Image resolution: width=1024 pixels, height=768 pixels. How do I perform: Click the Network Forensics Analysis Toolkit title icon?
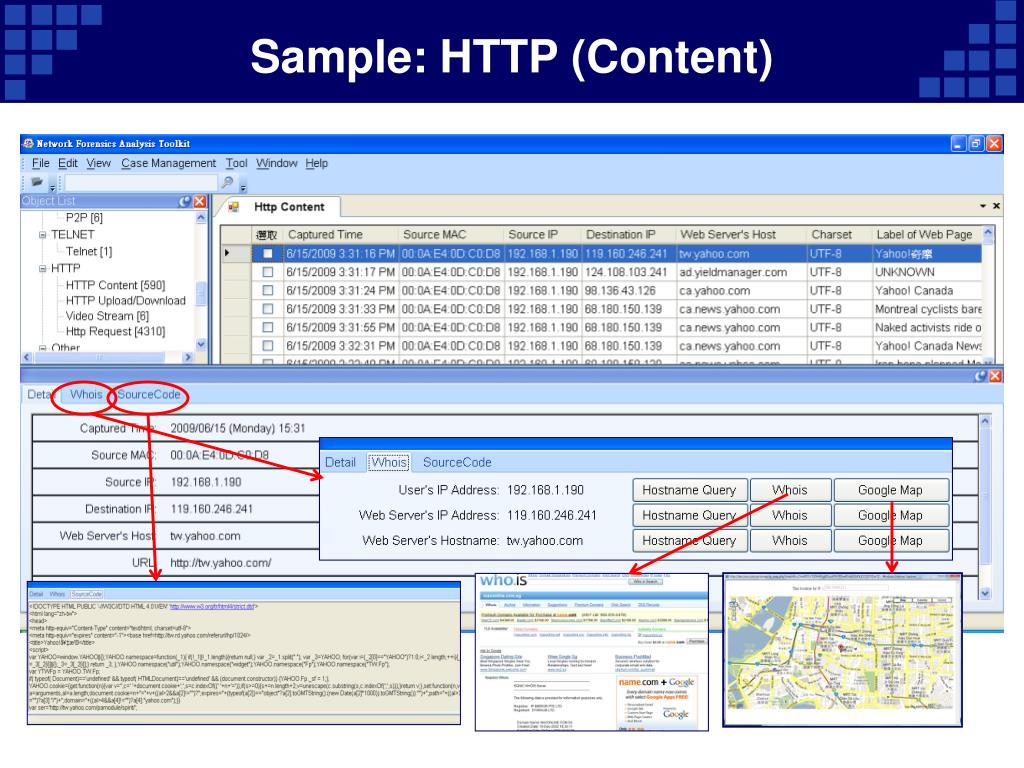(28, 143)
